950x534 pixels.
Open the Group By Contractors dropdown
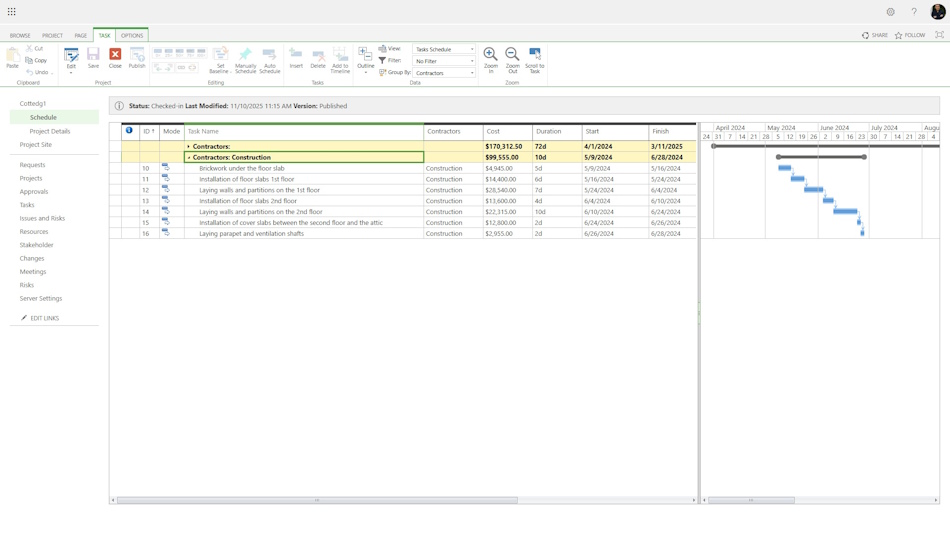(x=443, y=73)
